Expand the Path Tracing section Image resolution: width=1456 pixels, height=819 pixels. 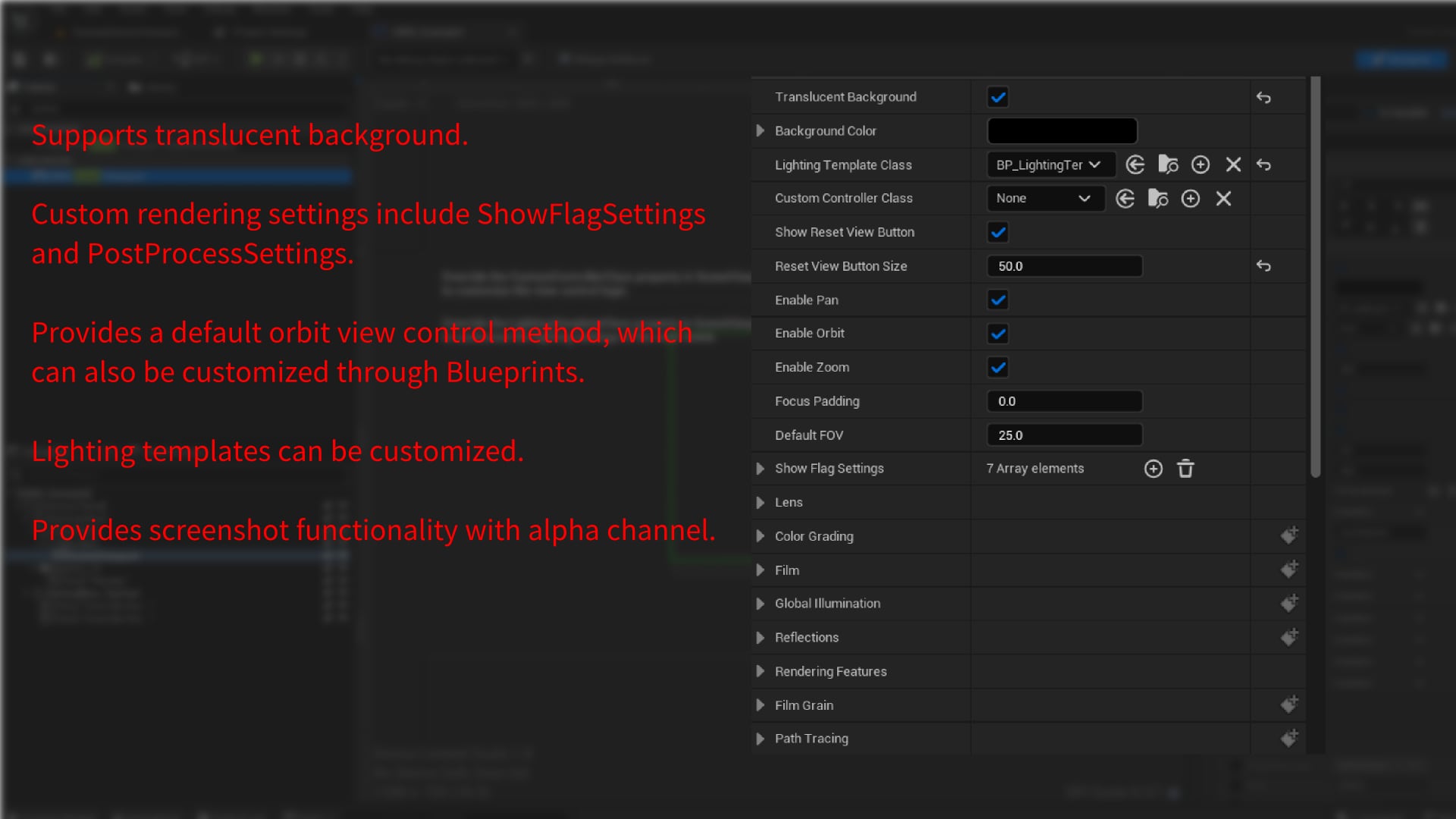coord(760,739)
